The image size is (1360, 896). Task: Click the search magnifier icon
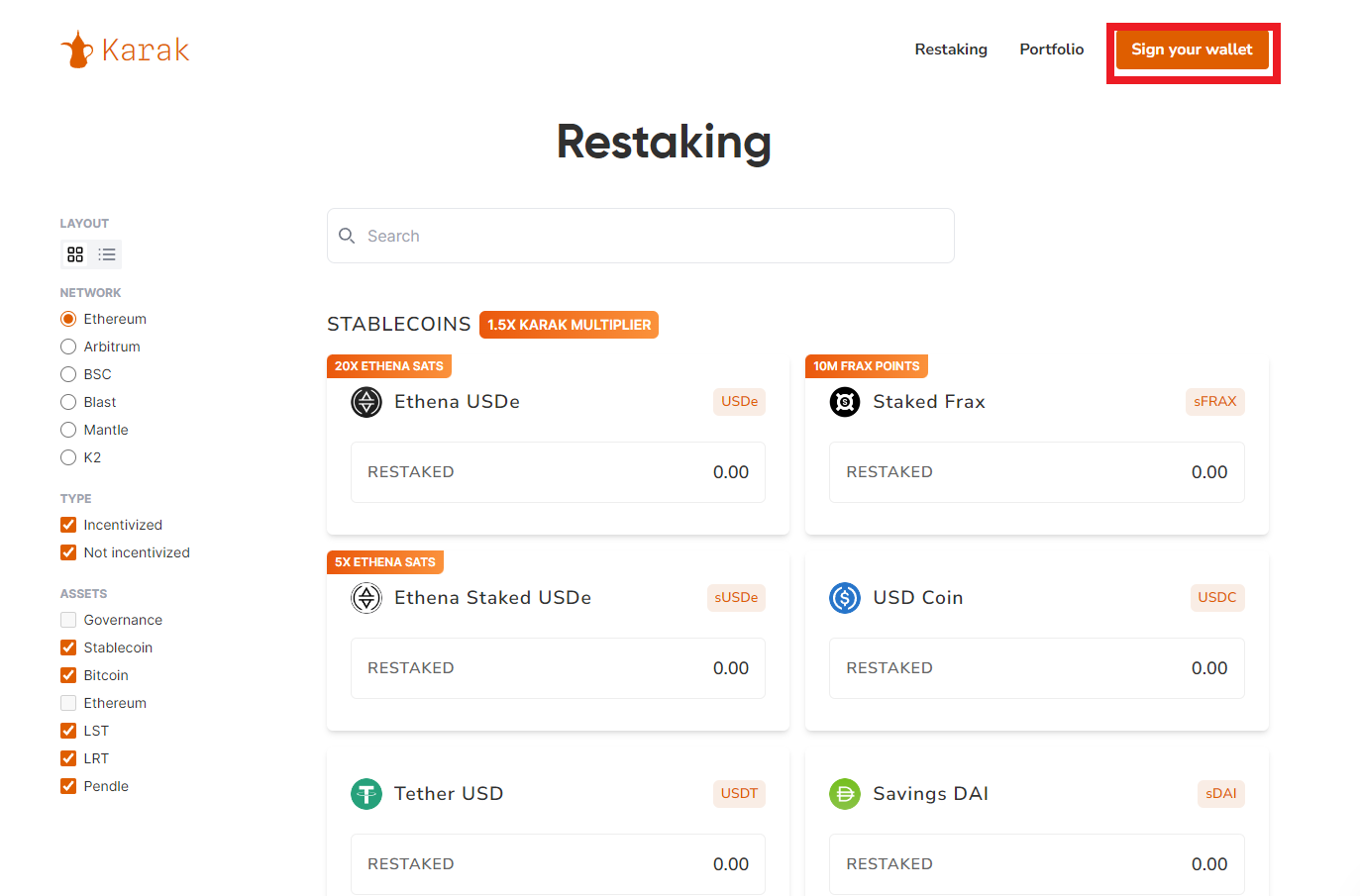pos(347,236)
